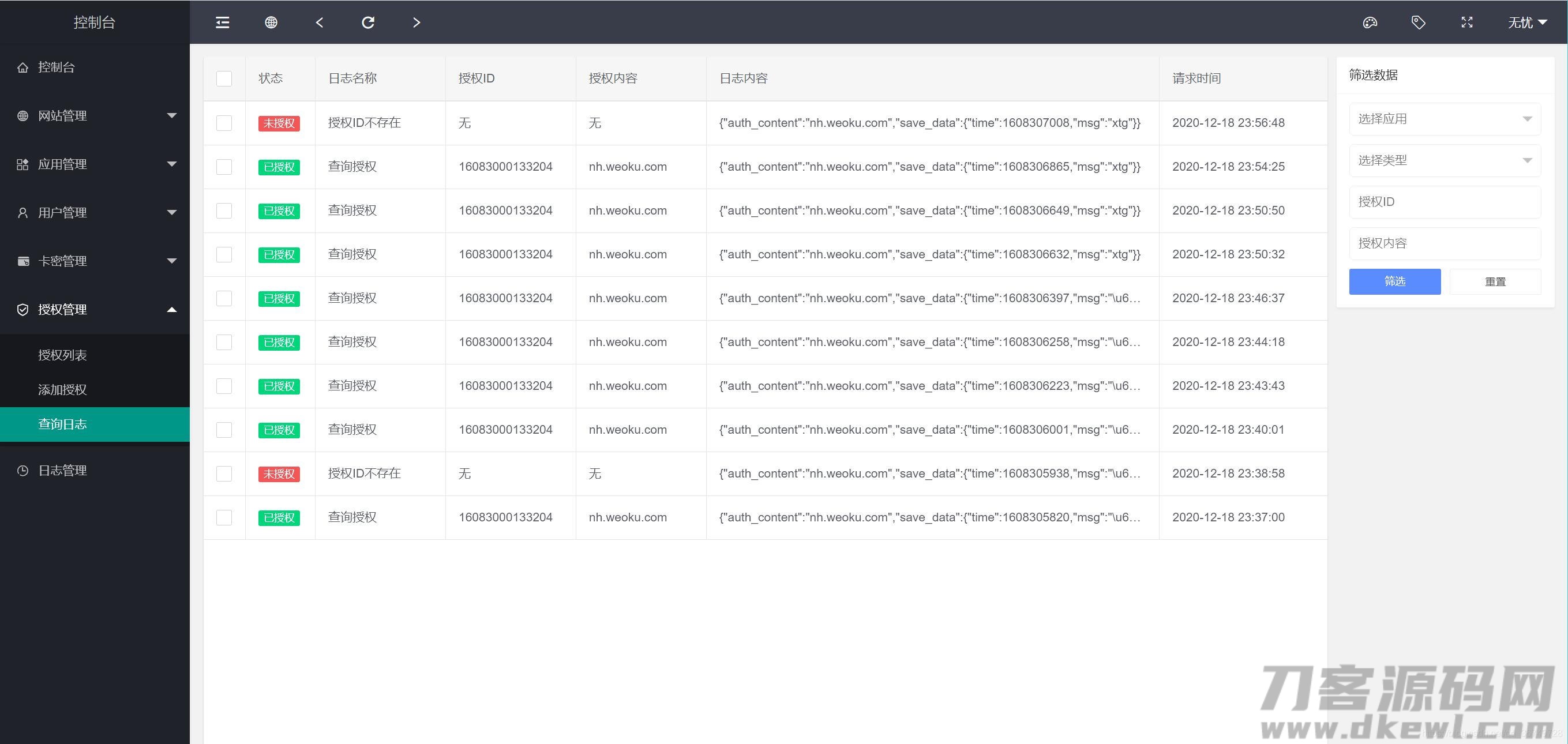Check the select-all checkbox in table header

click(224, 78)
